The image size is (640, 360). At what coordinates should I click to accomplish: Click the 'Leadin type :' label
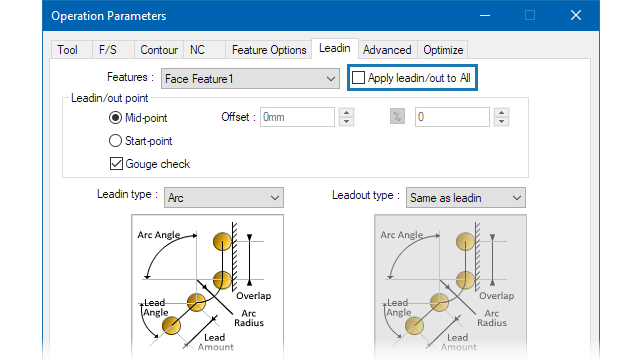[x=127, y=194]
